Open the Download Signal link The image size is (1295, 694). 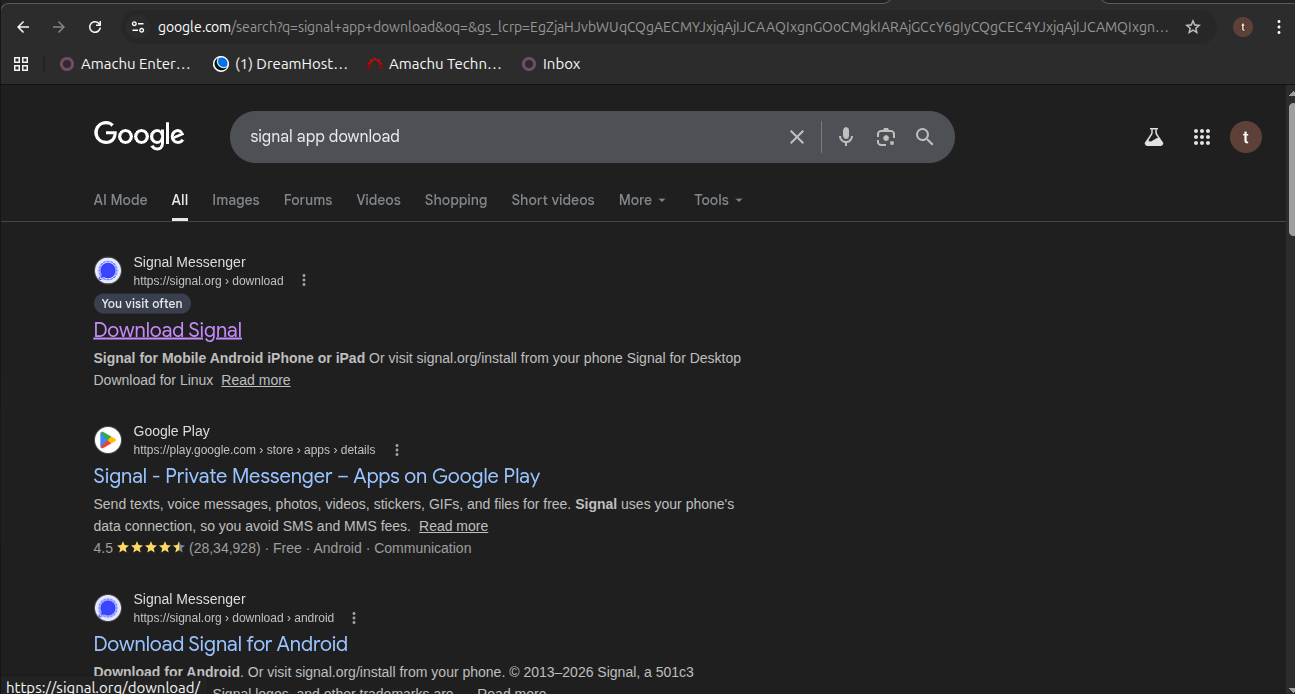[x=168, y=330]
